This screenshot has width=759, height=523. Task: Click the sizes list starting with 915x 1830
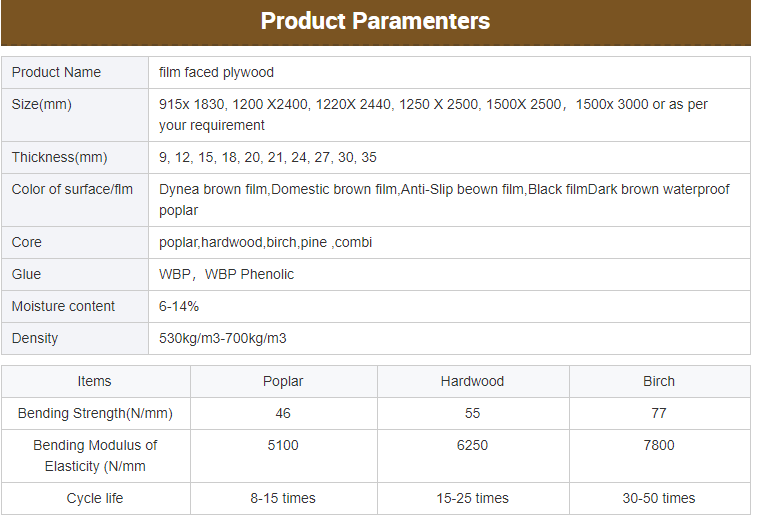pyautogui.click(x=433, y=115)
